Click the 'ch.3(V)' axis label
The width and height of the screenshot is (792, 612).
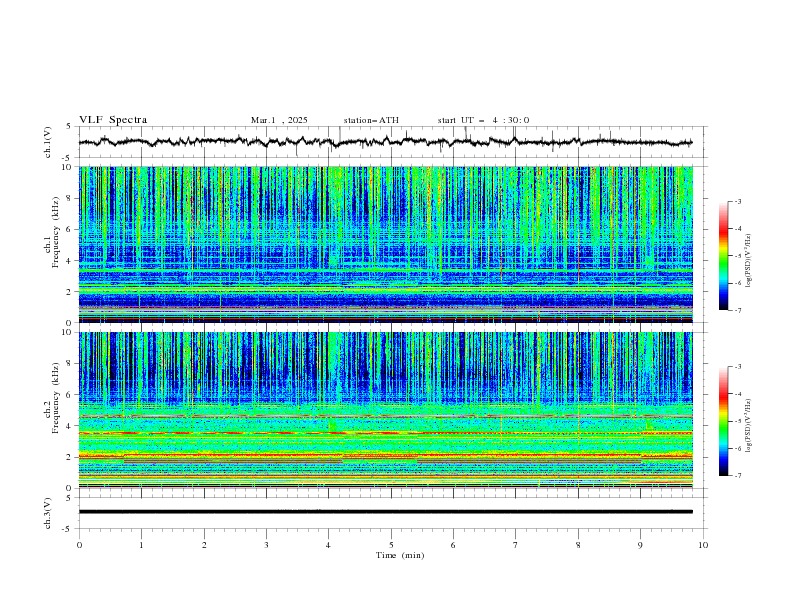(x=48, y=513)
